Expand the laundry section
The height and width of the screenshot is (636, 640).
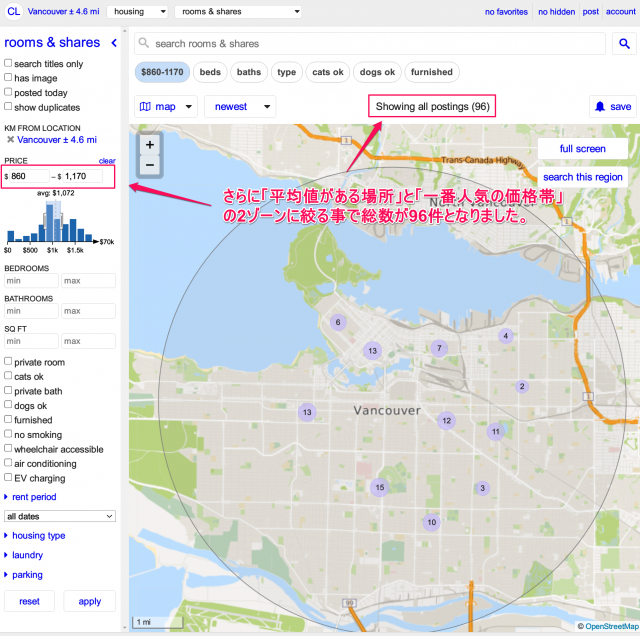(x=23, y=555)
